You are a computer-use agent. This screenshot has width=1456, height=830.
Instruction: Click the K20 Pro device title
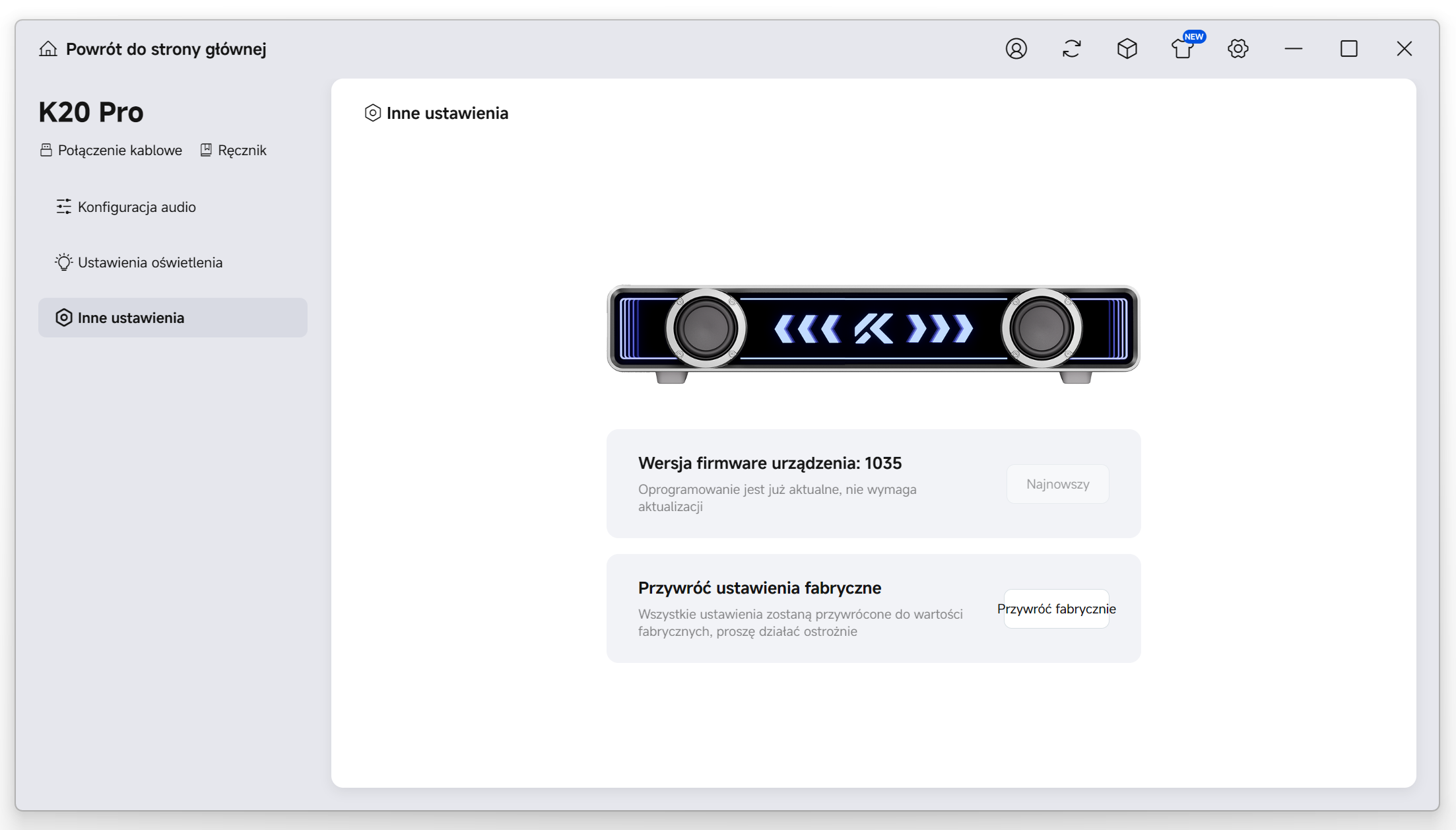tap(91, 112)
